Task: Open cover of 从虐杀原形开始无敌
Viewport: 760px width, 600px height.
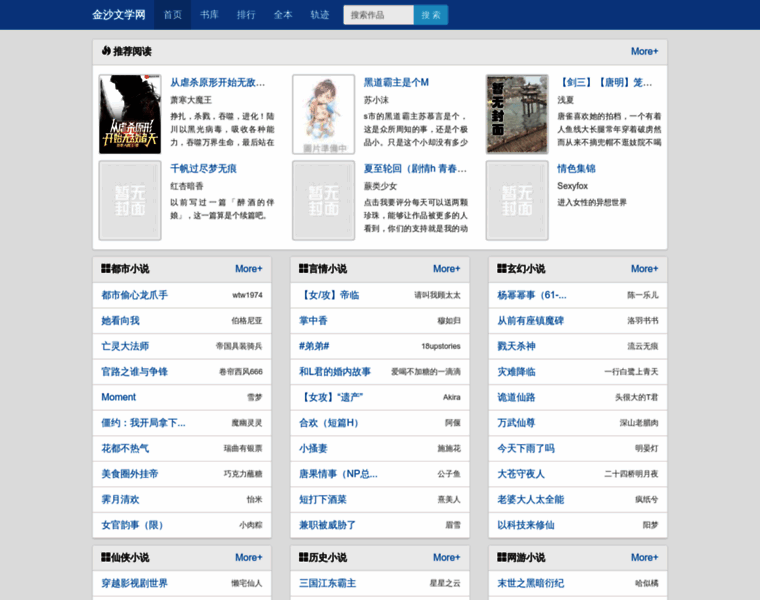Action: [x=130, y=114]
